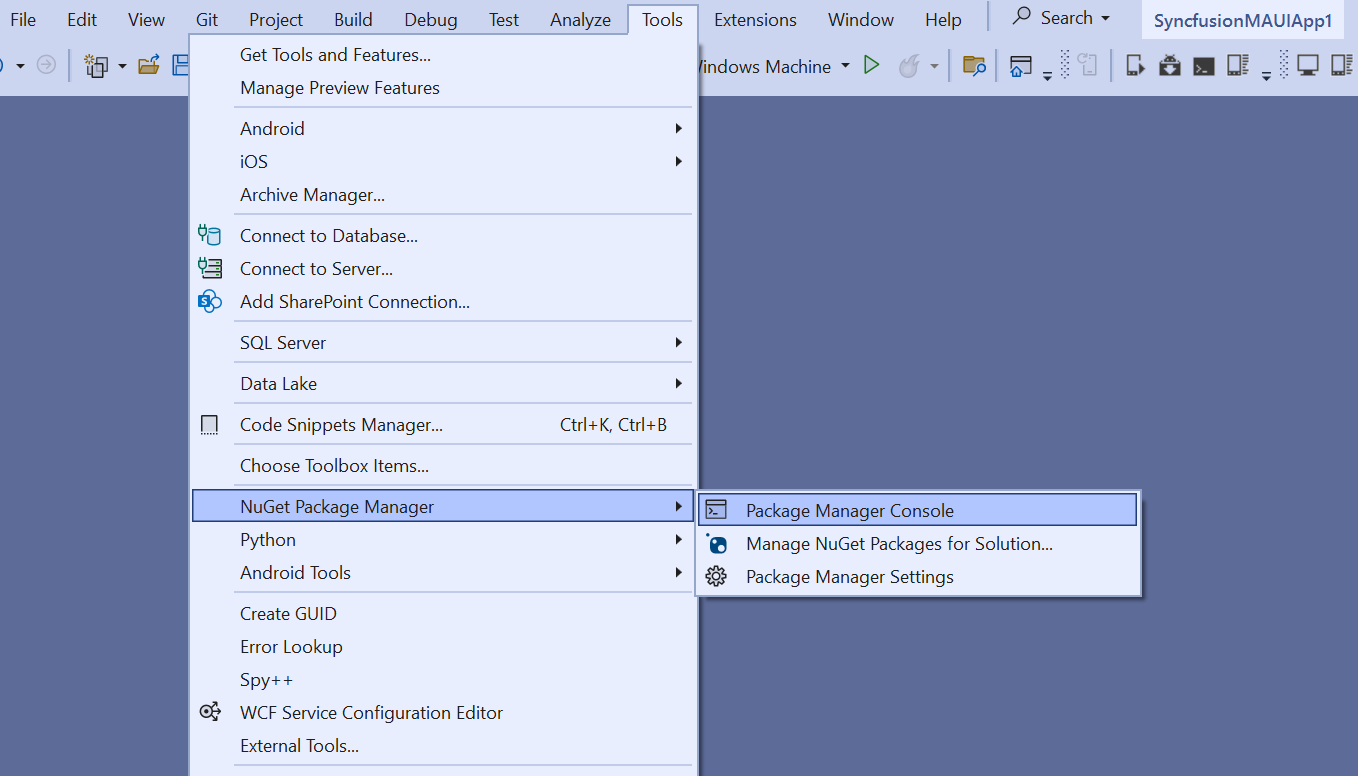Expand the SQL Server submenu arrow
This screenshot has width=1358, height=776.
[678, 342]
